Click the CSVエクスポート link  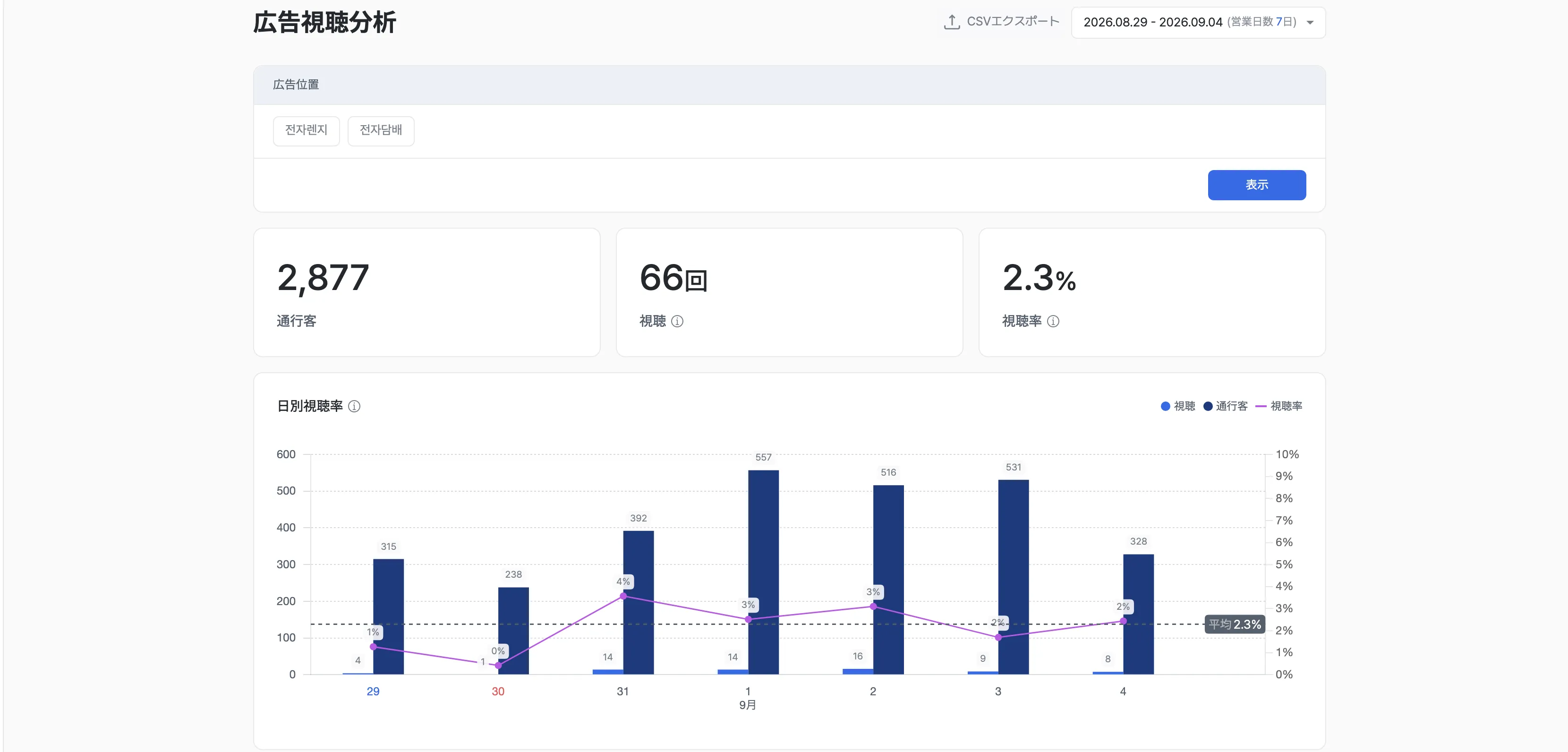coord(1012,22)
